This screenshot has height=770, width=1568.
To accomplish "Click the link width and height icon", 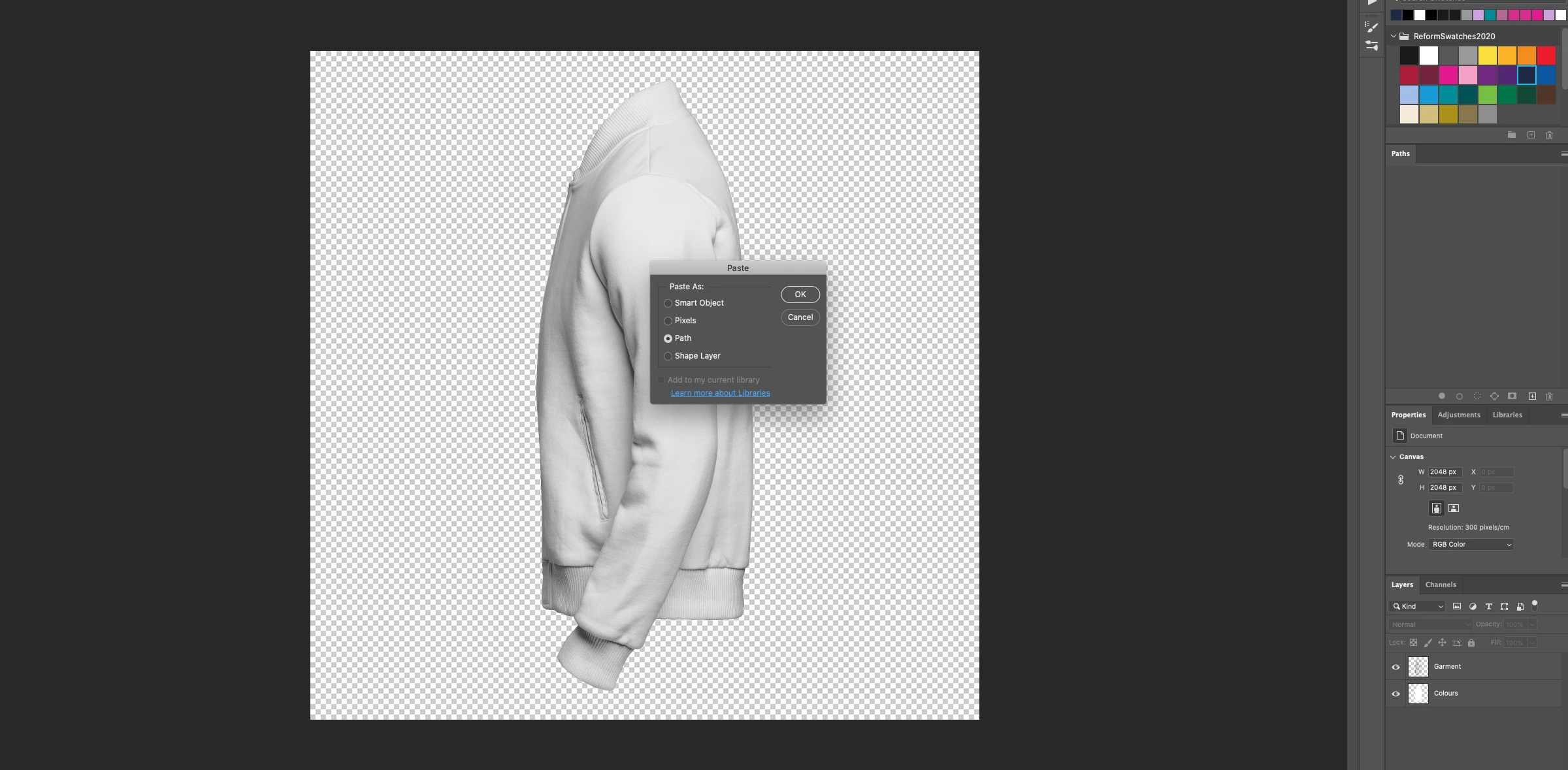I will (1401, 480).
